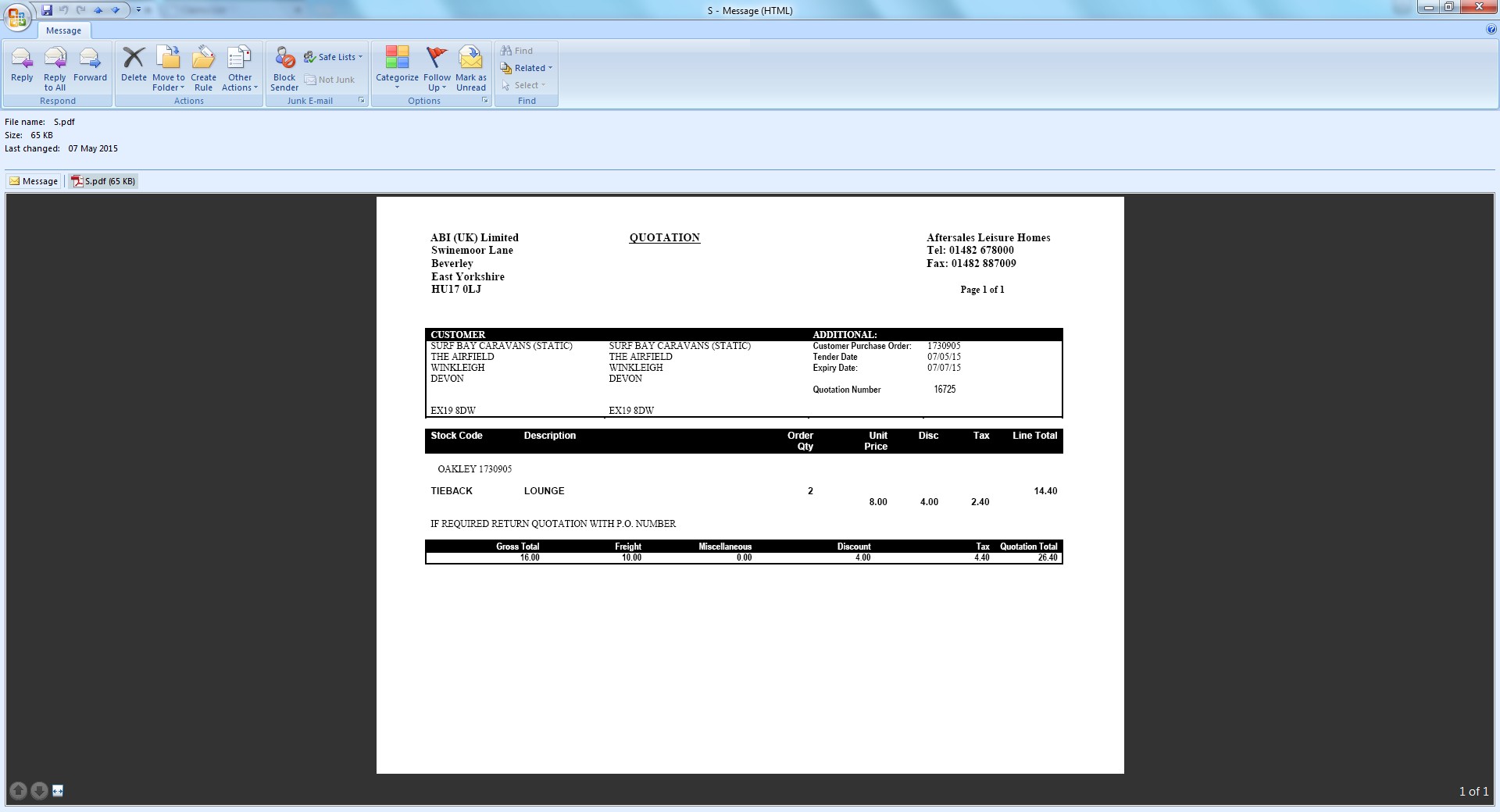Click the LOUNGE description
Viewport: 1500px width, 812px height.
click(x=544, y=491)
